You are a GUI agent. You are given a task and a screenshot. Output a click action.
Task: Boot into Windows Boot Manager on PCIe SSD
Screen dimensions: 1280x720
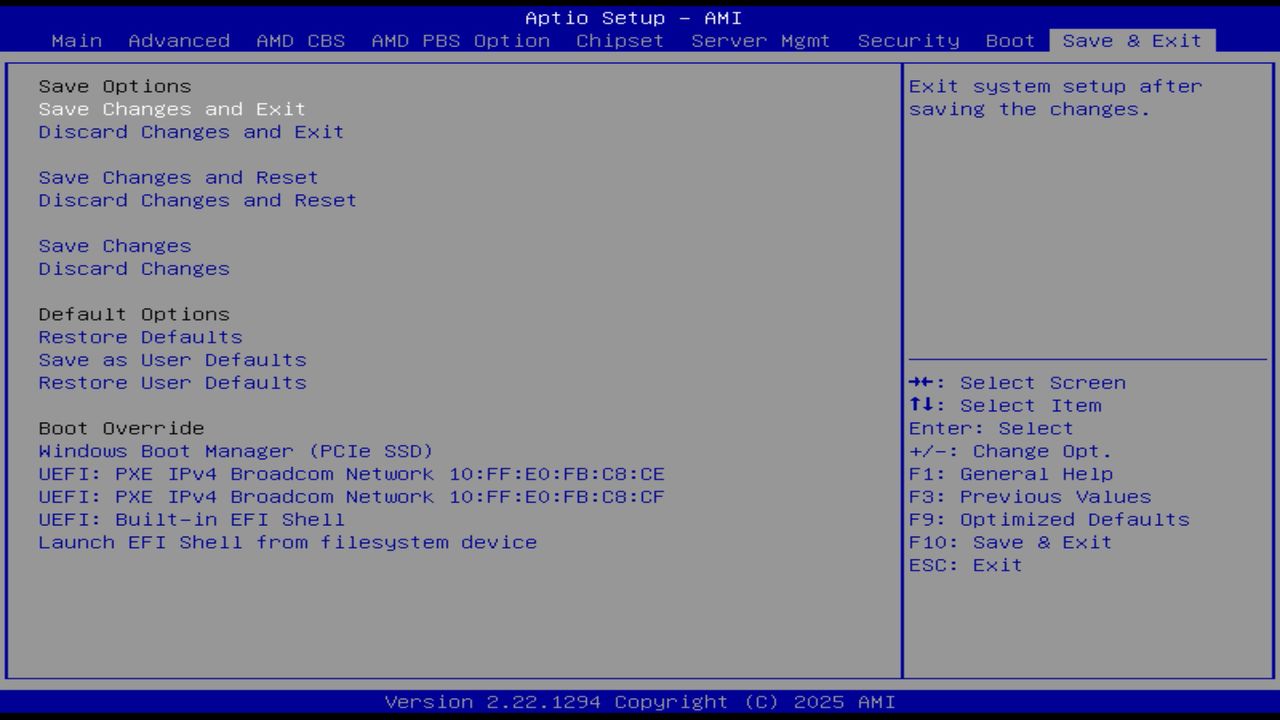(x=235, y=451)
